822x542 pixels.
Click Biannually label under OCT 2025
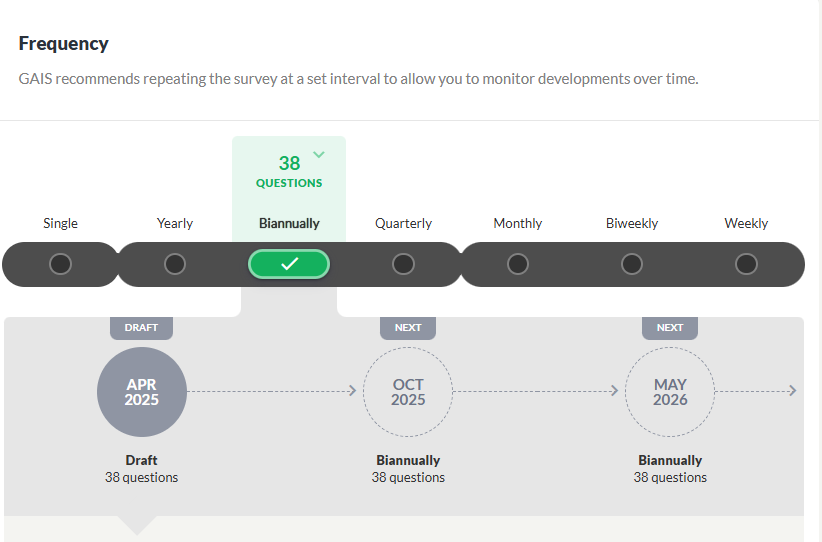point(408,460)
